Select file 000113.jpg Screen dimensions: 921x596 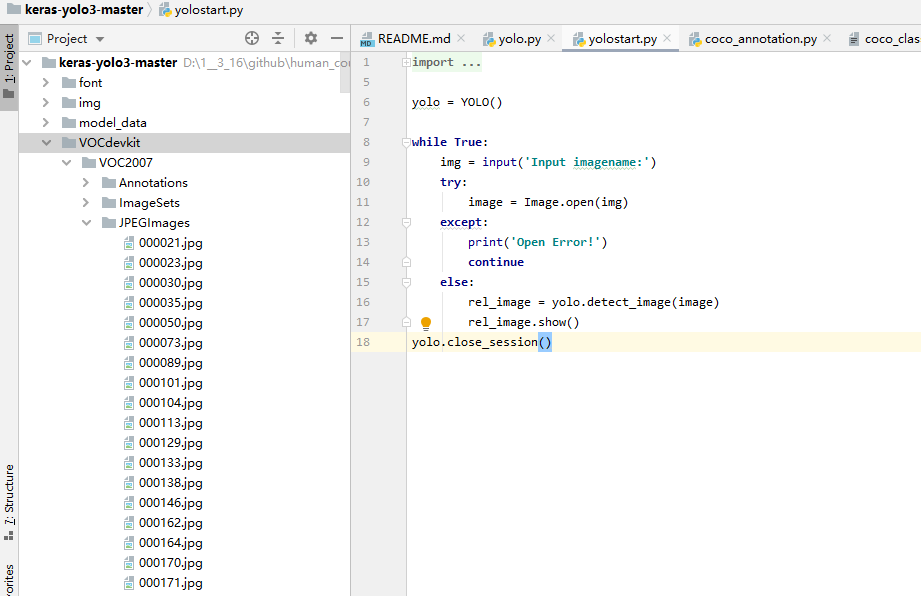click(x=170, y=422)
